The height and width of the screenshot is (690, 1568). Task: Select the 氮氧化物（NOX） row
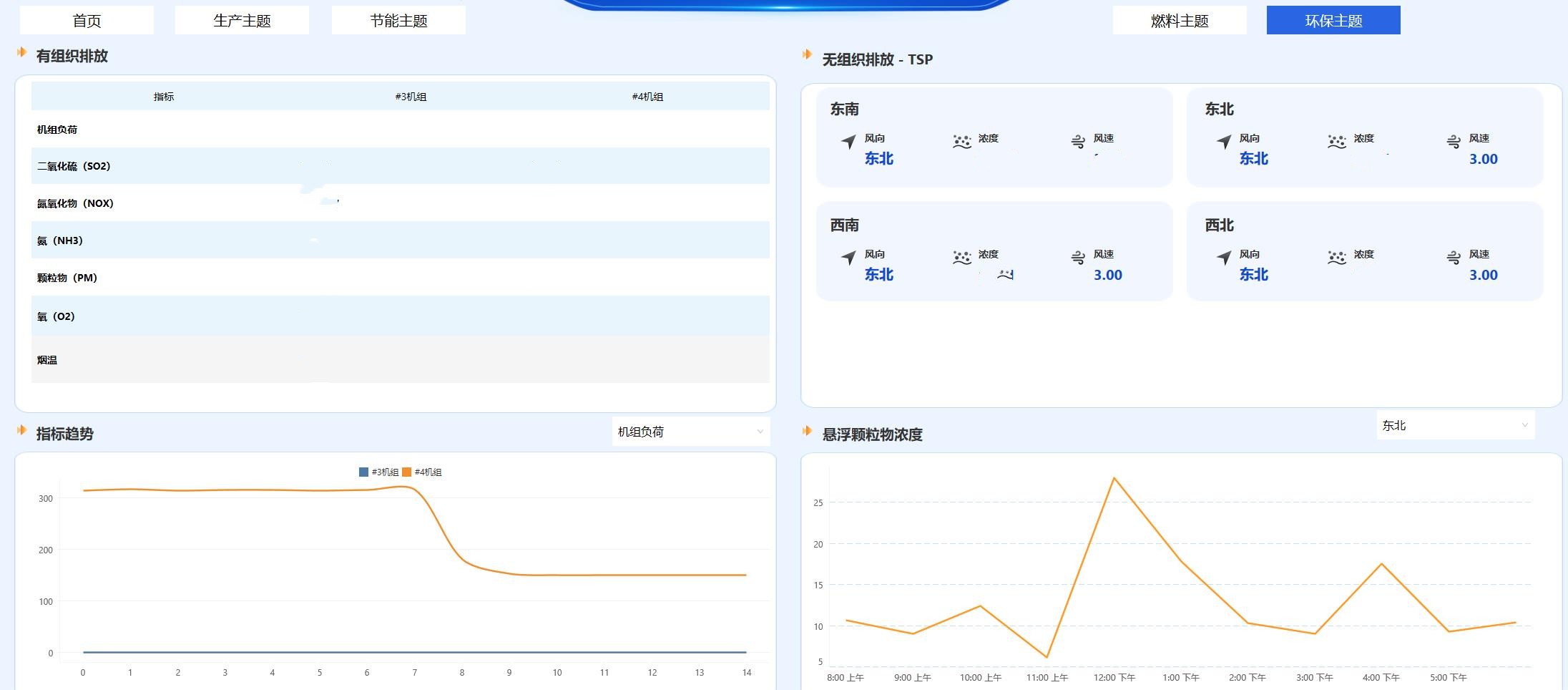click(x=401, y=203)
